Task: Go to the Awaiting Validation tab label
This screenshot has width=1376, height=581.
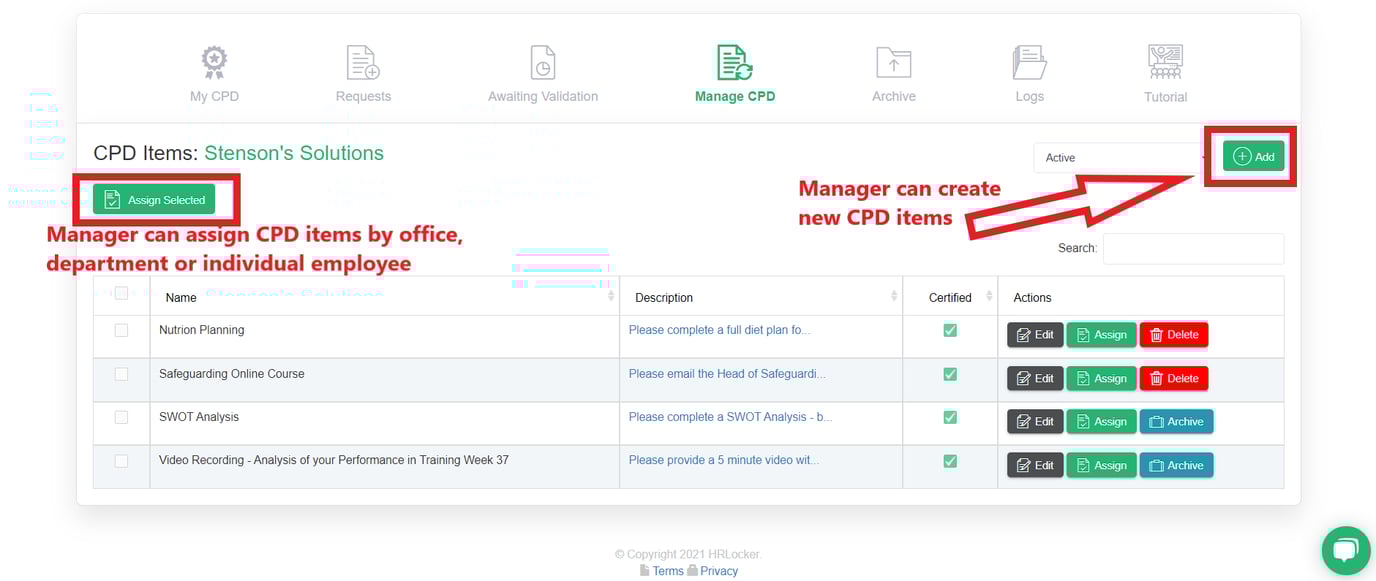Action: click(x=542, y=97)
